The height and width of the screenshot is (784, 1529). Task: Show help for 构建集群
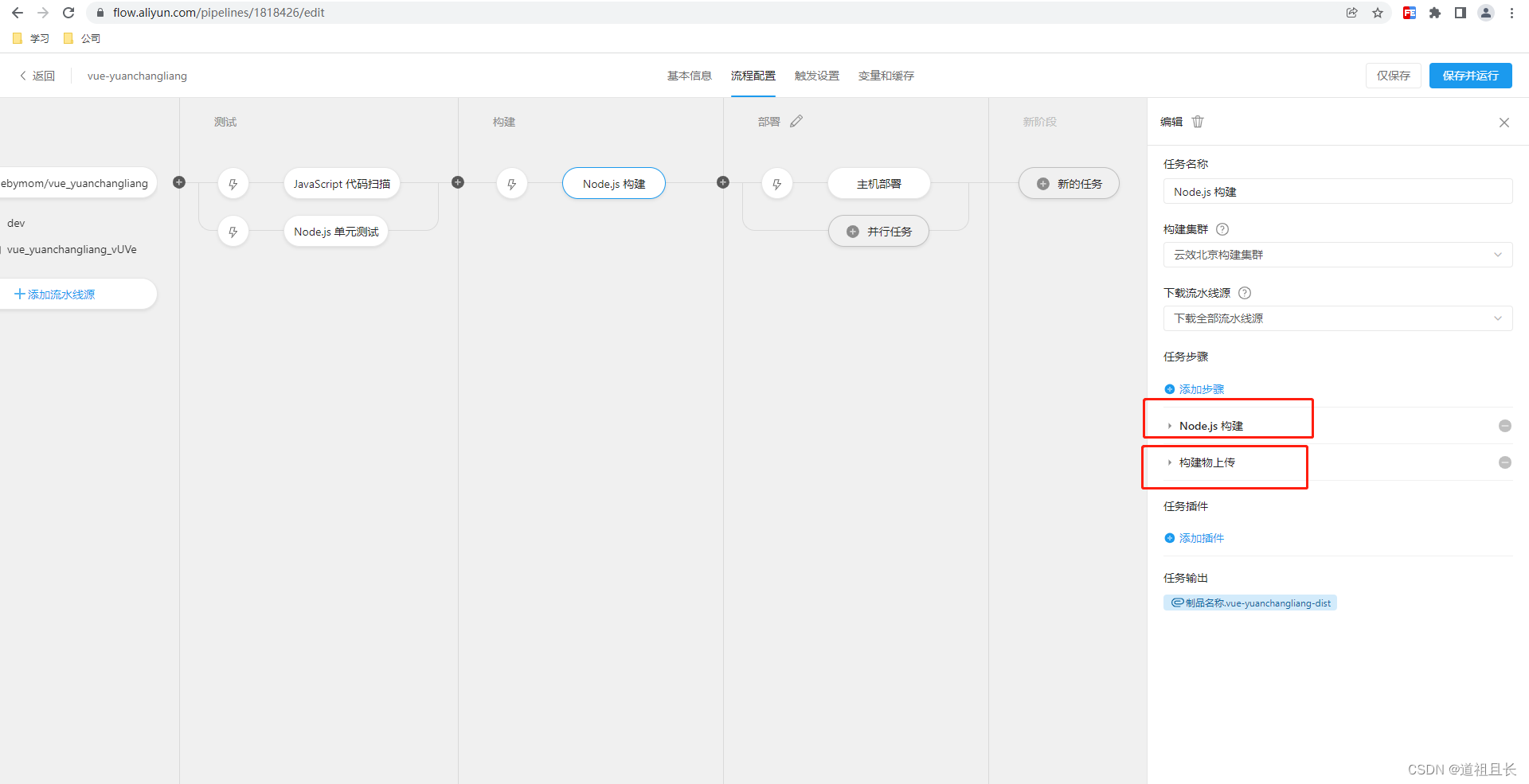pos(1222,229)
